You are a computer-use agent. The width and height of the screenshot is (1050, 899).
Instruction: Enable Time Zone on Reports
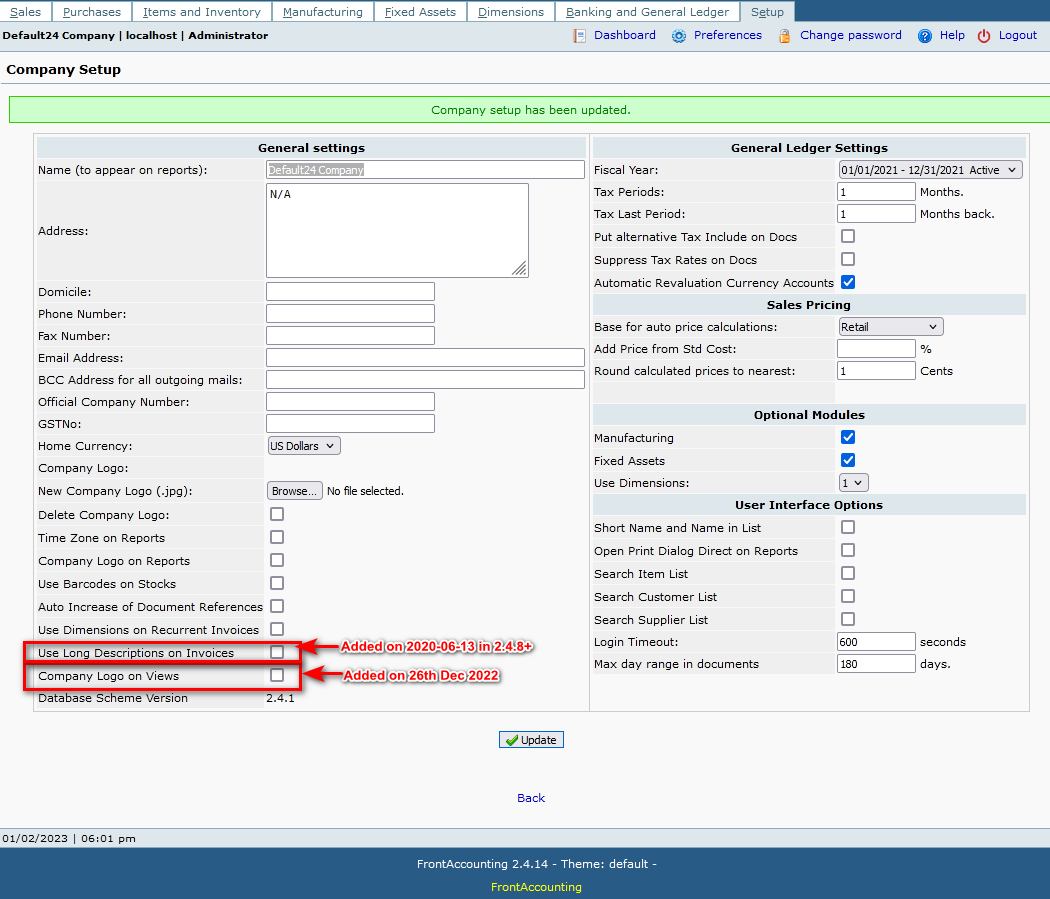[x=277, y=537]
